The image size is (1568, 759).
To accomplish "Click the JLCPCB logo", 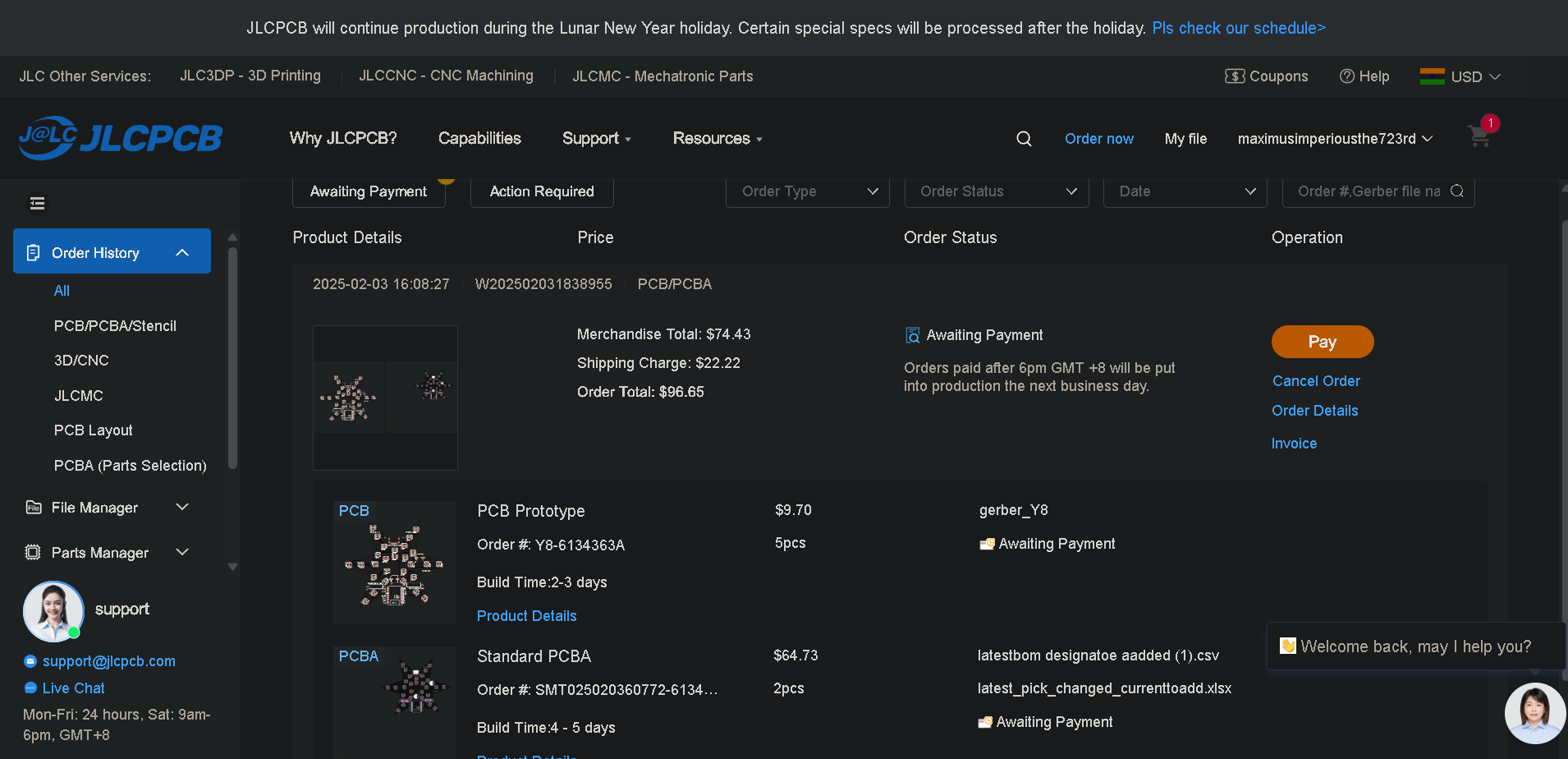I will [x=121, y=137].
